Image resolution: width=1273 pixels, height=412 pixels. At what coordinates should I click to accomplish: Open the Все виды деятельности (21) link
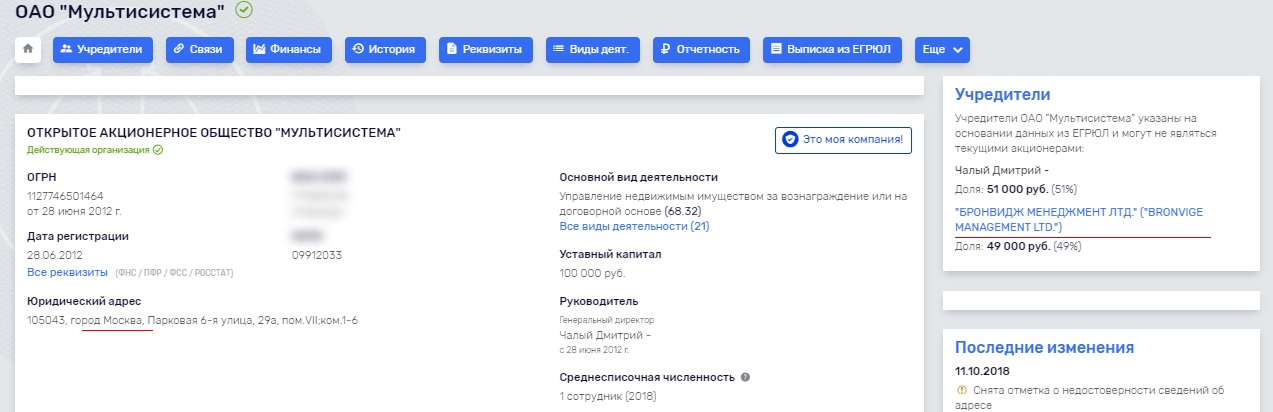[634, 226]
